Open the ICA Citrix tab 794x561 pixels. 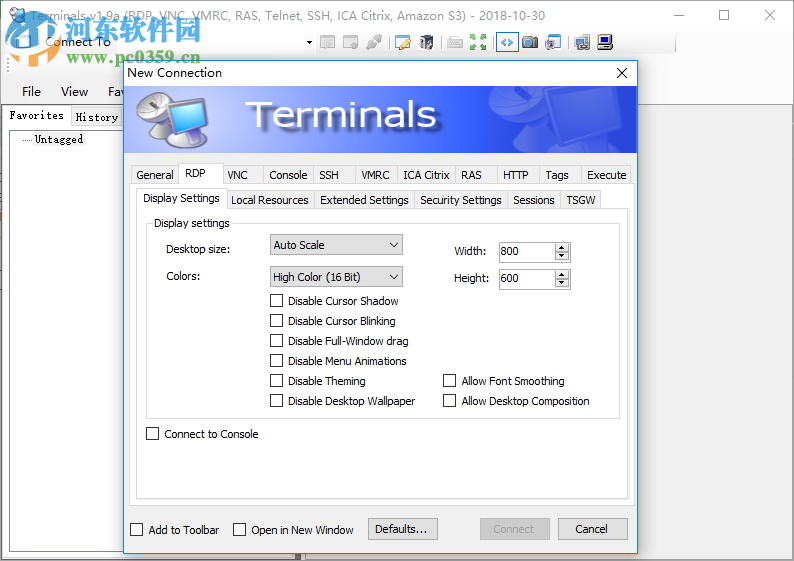click(x=426, y=175)
